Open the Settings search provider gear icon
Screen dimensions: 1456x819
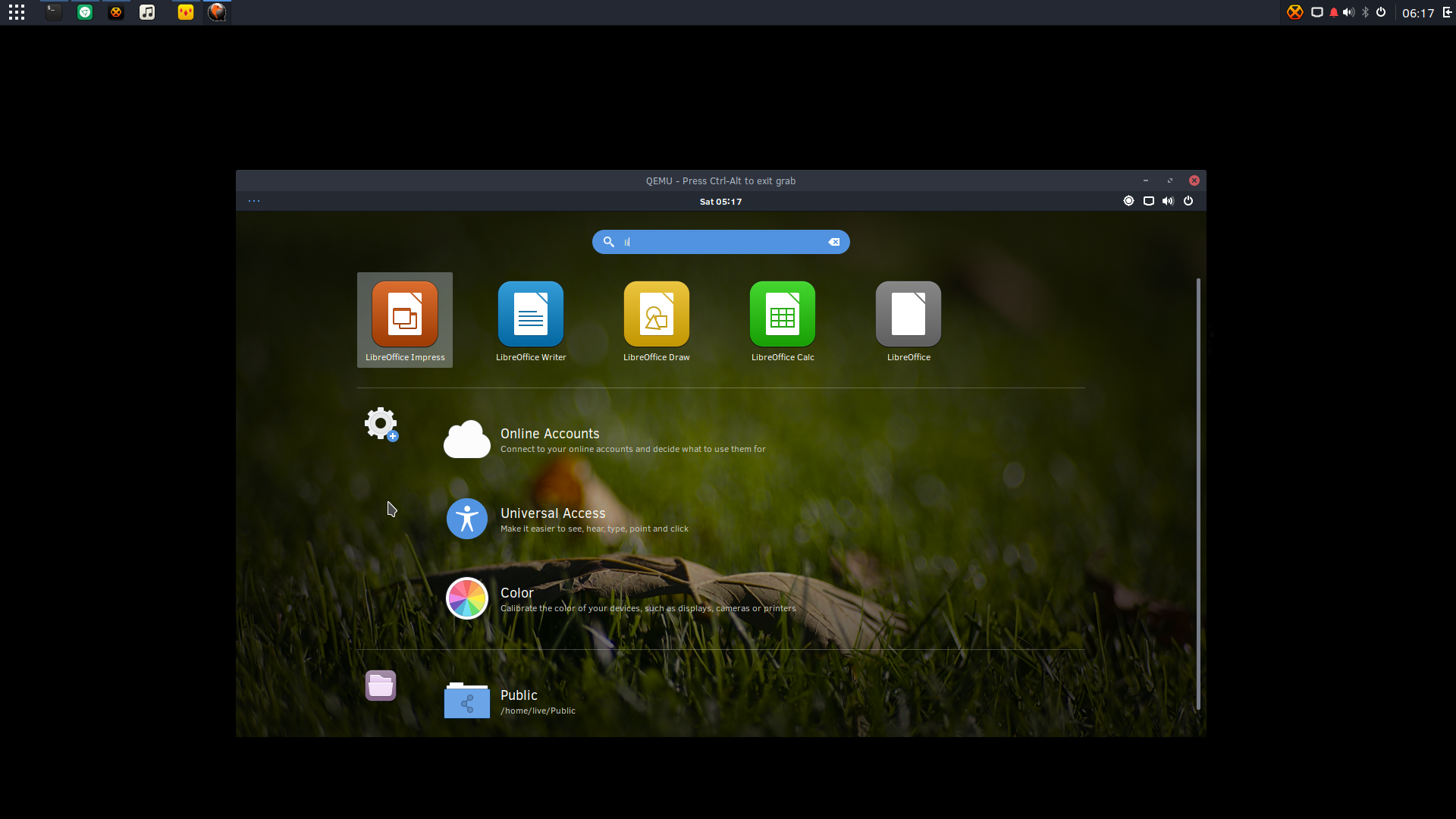click(x=381, y=424)
